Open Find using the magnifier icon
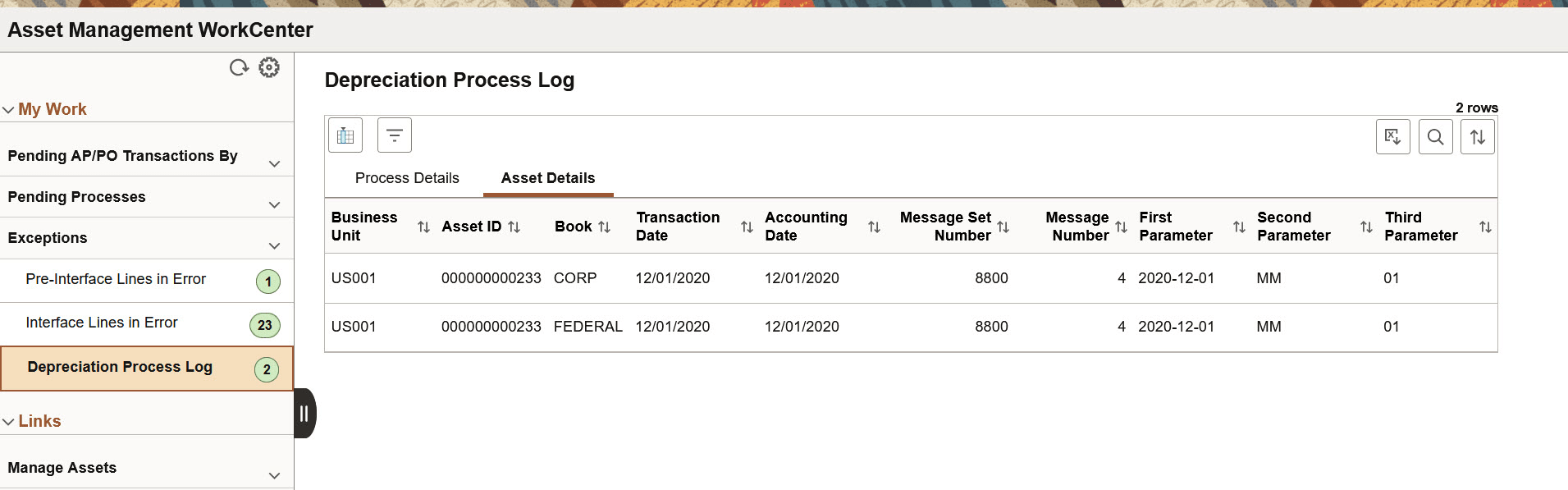Image resolution: width=1568 pixels, height=490 pixels. click(x=1435, y=136)
